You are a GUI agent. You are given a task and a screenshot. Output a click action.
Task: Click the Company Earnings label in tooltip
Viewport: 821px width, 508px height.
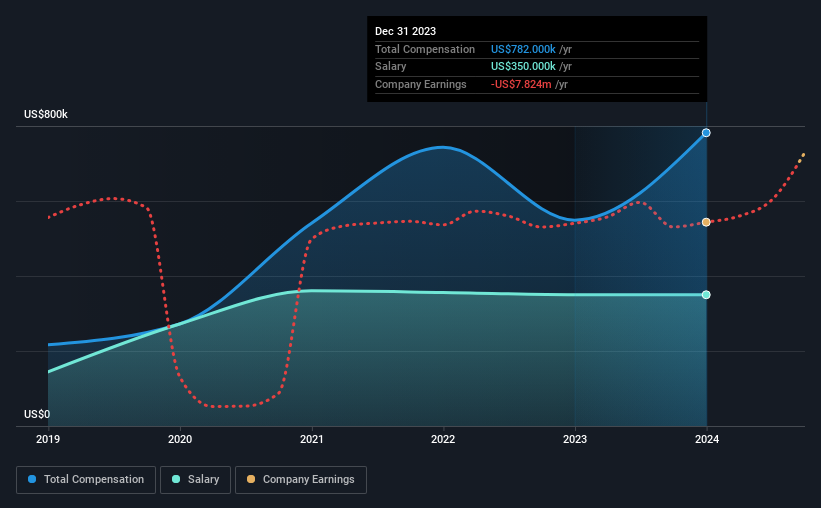420,84
